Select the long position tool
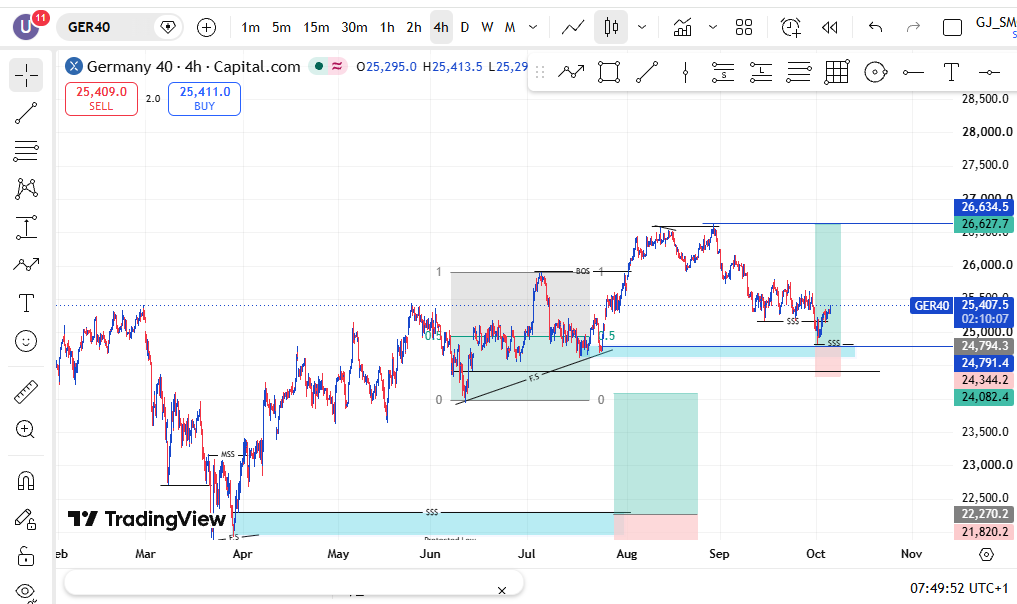 click(x=761, y=72)
